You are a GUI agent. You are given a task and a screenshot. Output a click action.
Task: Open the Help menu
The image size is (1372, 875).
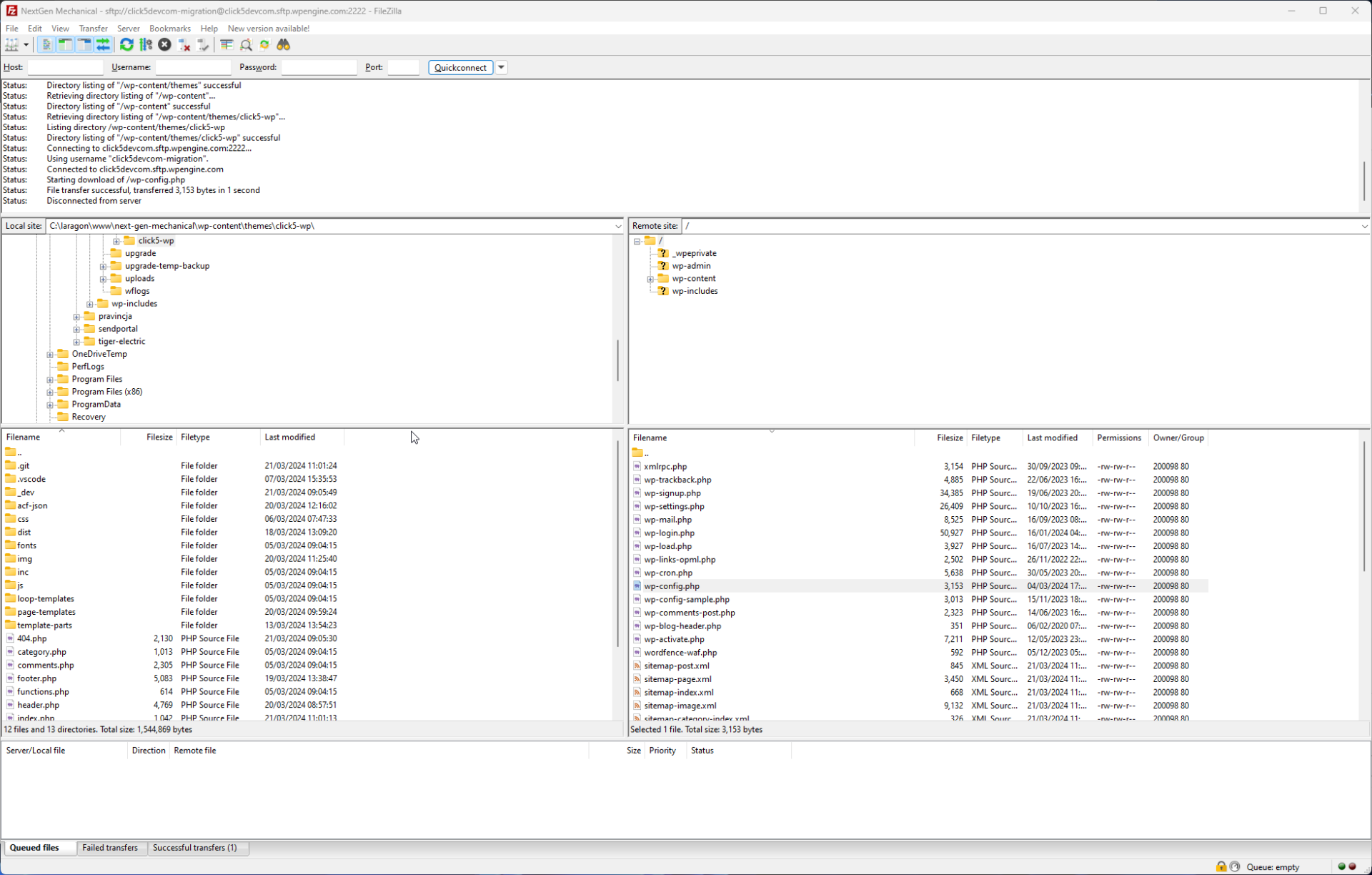click(x=209, y=29)
